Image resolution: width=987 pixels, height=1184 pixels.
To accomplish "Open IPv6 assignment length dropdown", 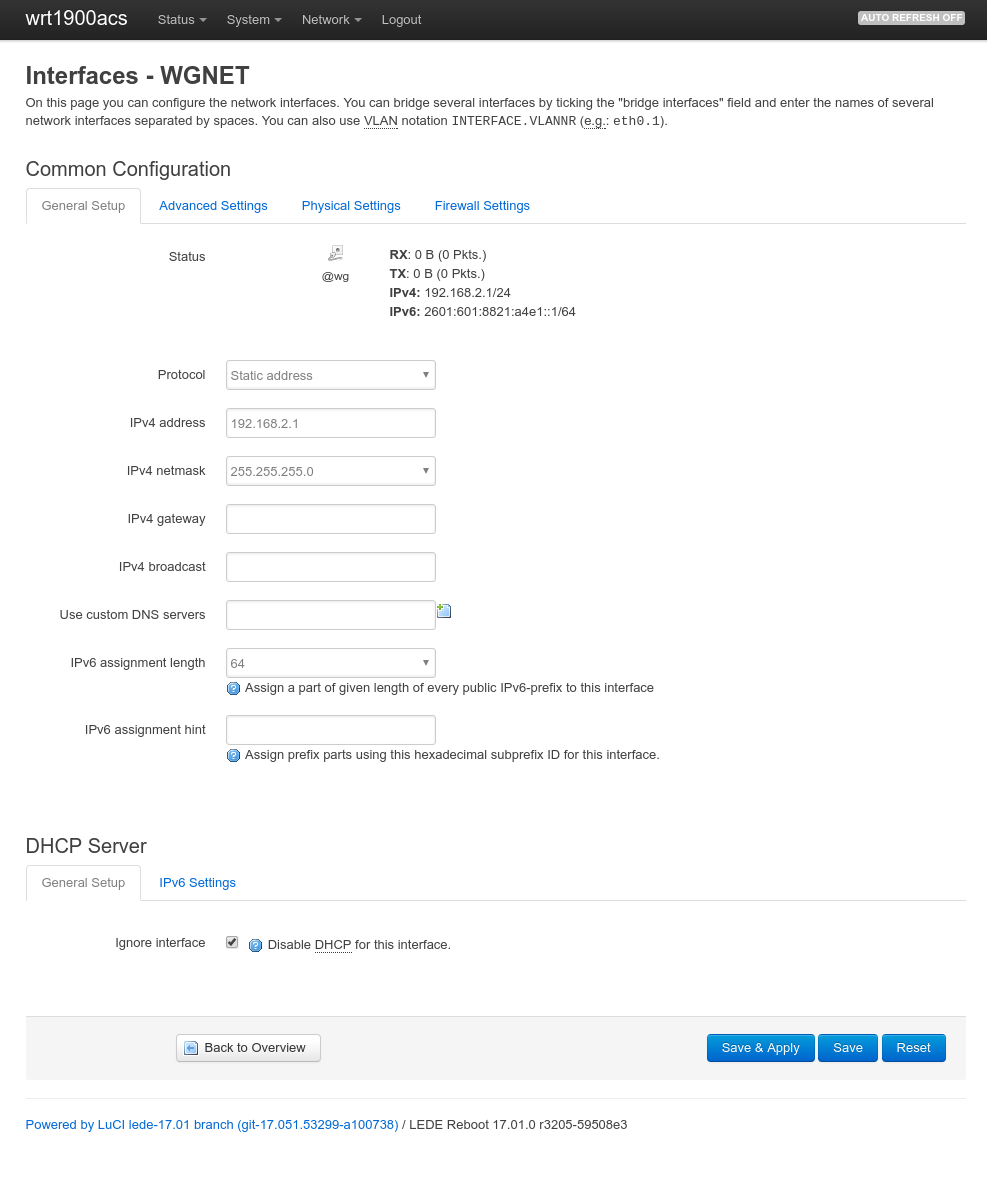I will tap(330, 663).
